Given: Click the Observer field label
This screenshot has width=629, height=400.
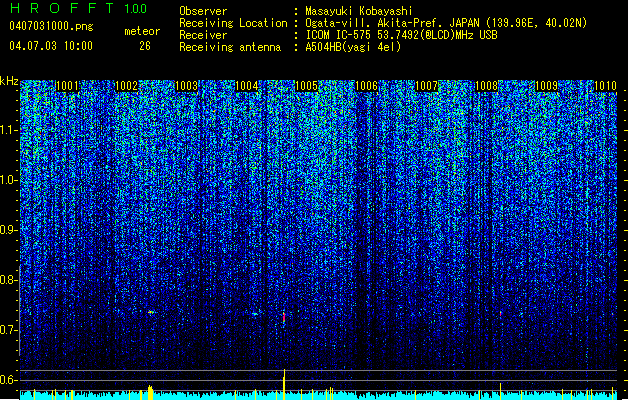Looking at the screenshot, I should click(203, 11).
